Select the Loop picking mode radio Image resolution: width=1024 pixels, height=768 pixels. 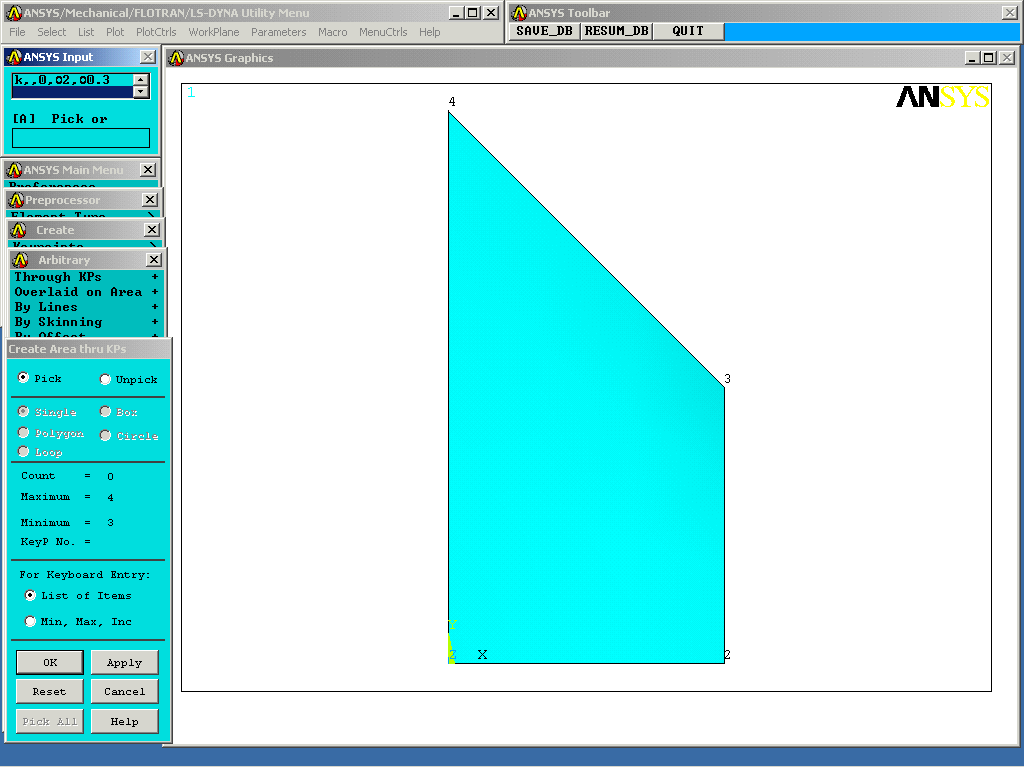24,451
